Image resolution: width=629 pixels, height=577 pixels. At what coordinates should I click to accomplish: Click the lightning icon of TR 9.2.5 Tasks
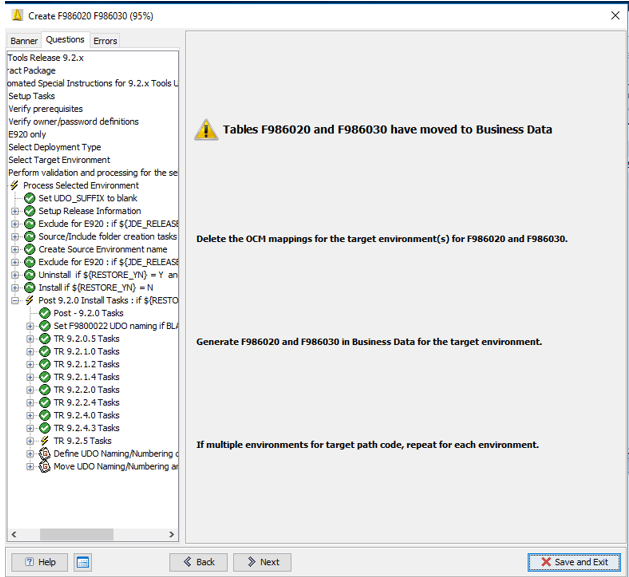[45, 441]
